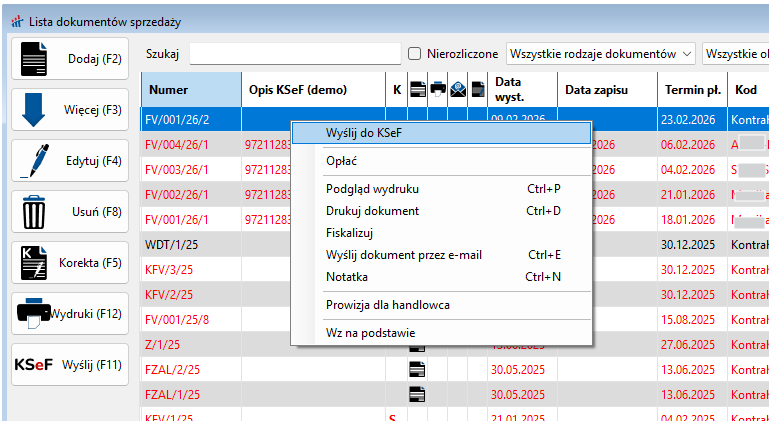Click the e-mail envelope column header icon
This screenshot has height=428, width=776.
pyautogui.click(x=458, y=90)
